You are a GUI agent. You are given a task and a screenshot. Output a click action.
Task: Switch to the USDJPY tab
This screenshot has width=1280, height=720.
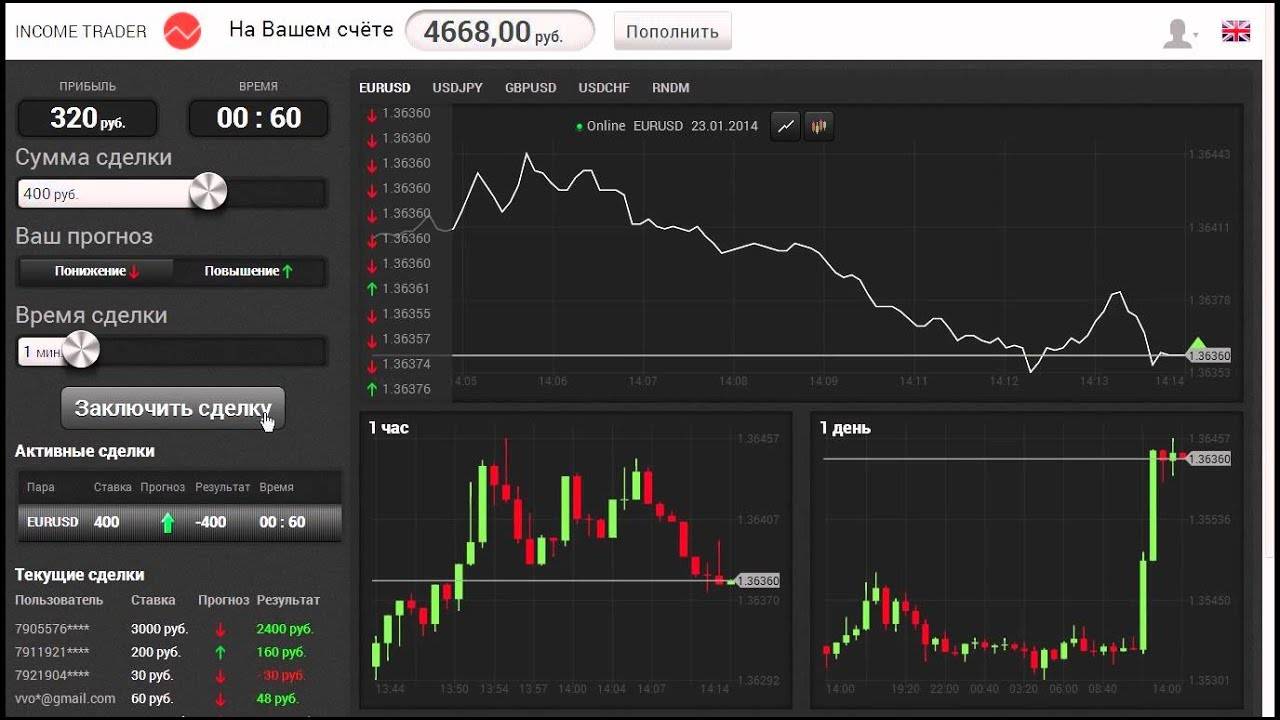coord(457,88)
